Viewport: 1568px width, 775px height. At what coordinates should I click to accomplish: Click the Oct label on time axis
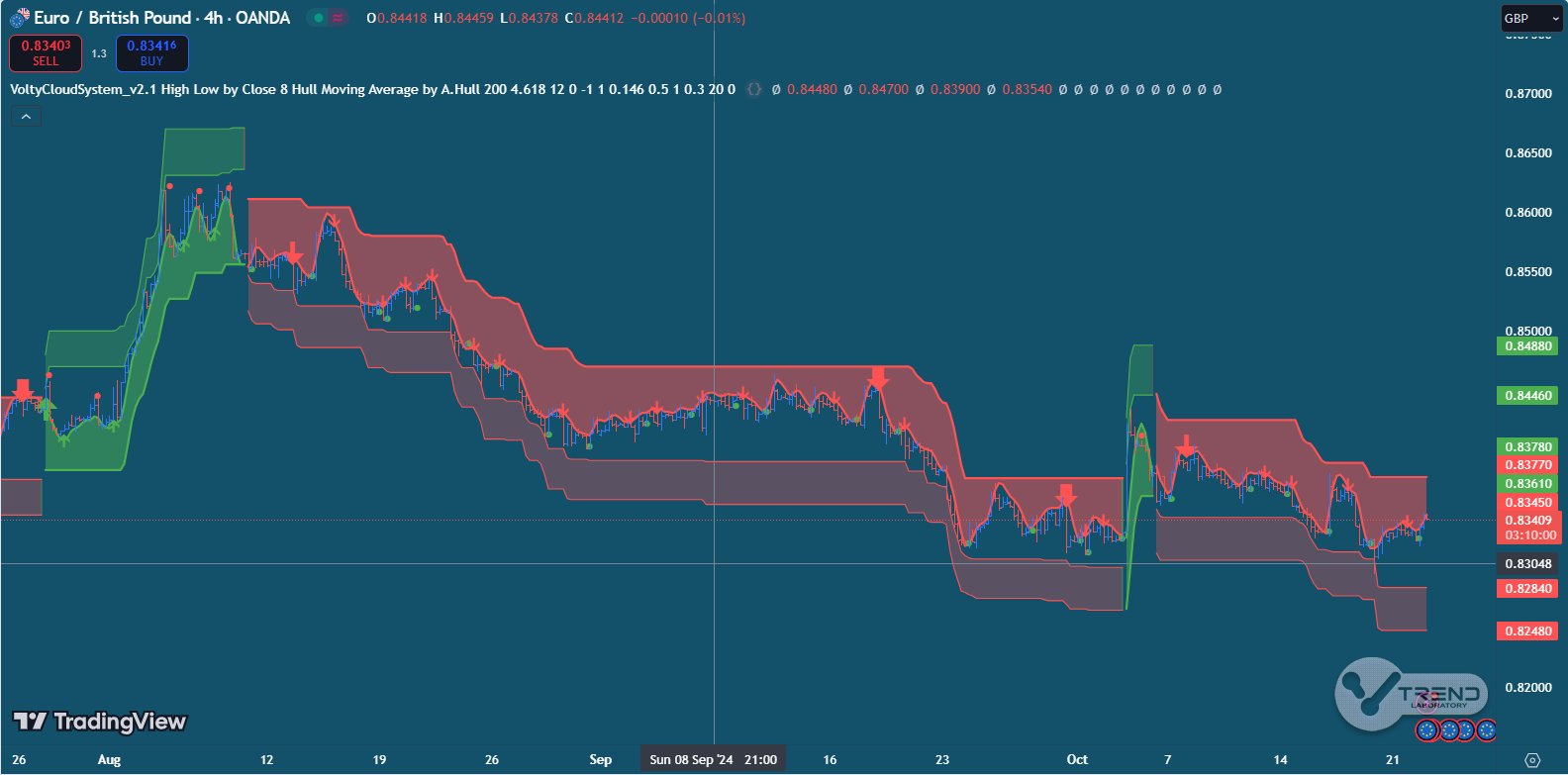1077,759
